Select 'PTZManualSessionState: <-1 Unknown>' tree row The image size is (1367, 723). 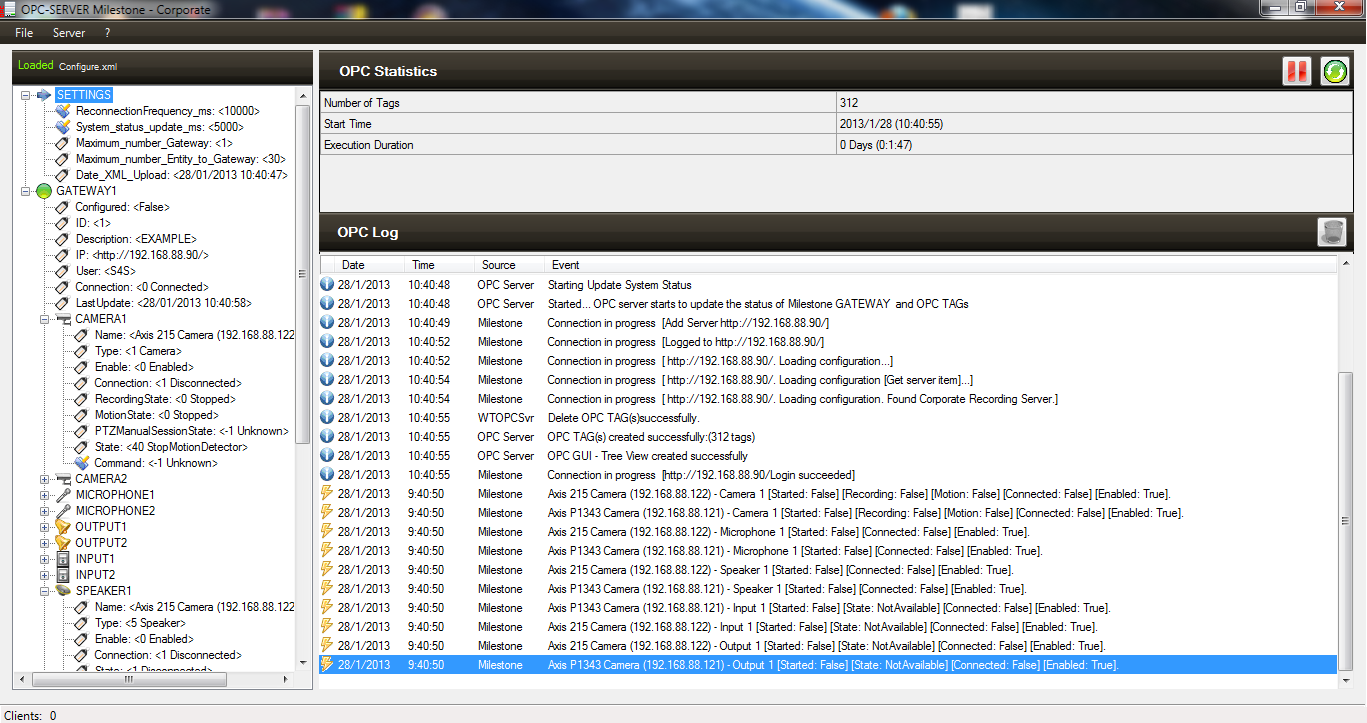click(x=192, y=431)
